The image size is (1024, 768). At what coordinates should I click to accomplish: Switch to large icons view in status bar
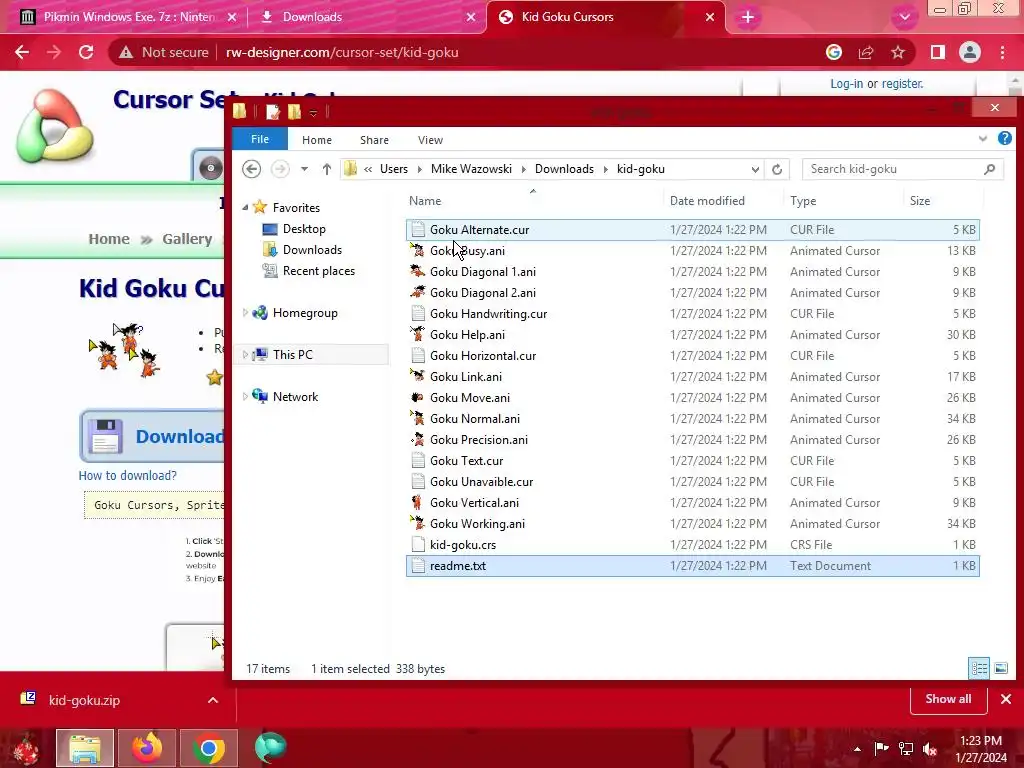(1000, 668)
